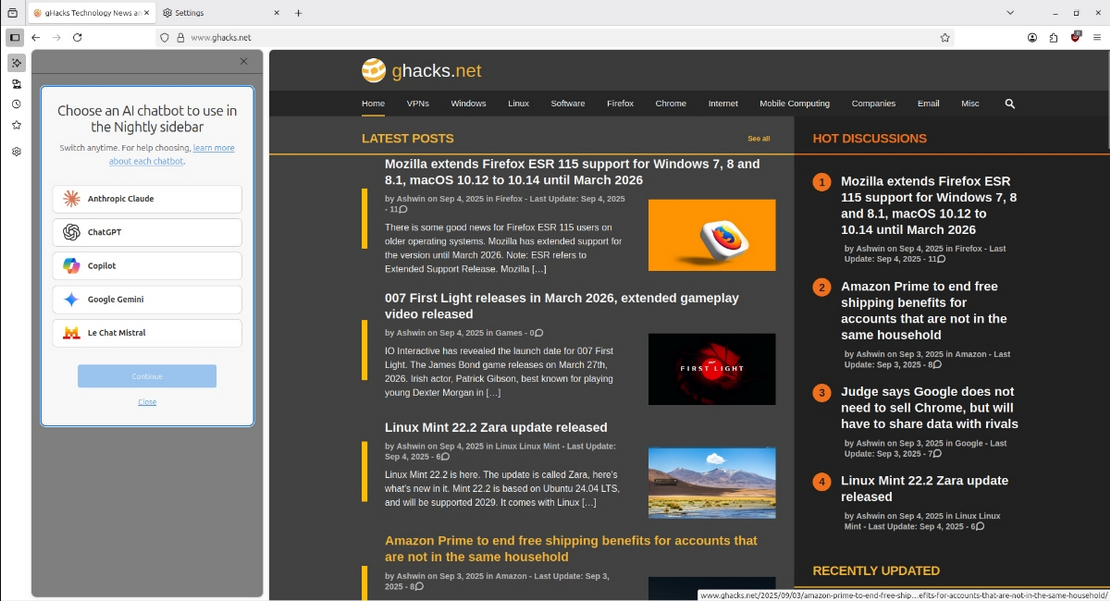This screenshot has width=1110, height=601.
Task: Toggle the sidebar show button
Action: click(x=14, y=38)
